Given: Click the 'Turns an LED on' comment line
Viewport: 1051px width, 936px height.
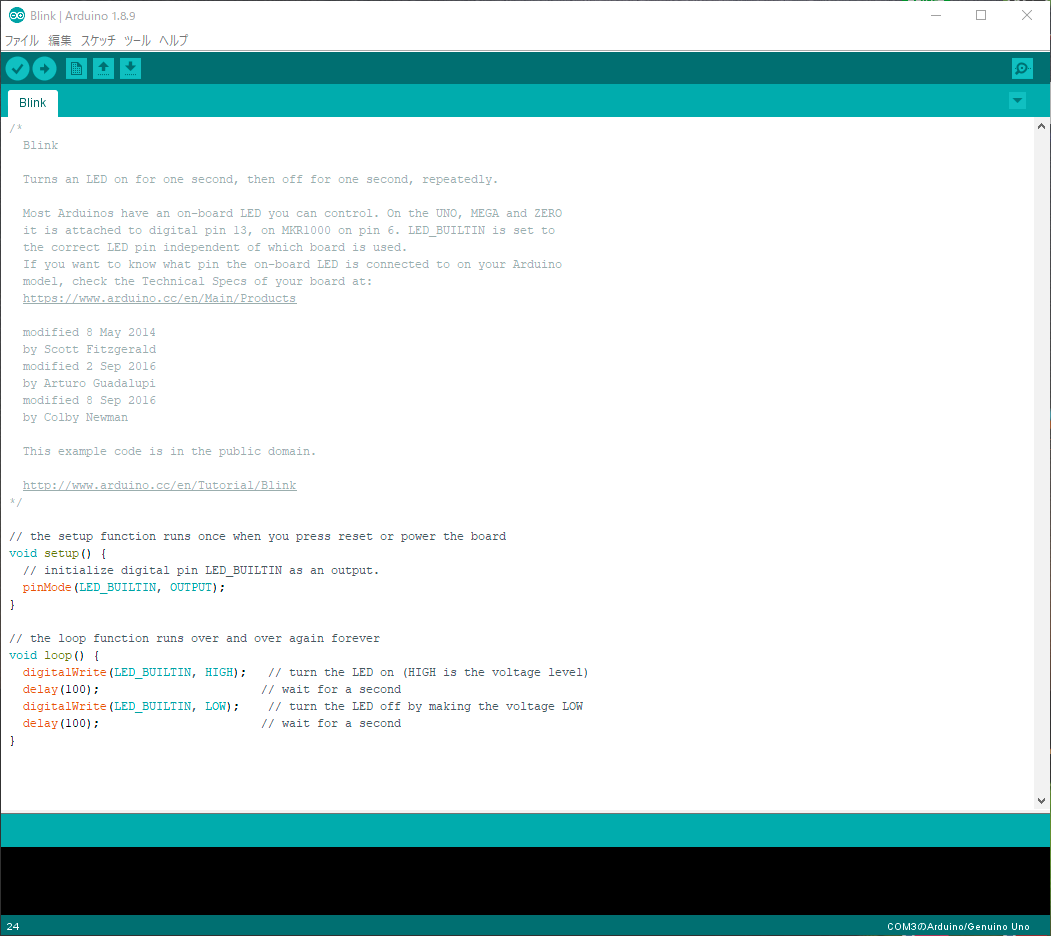Looking at the screenshot, I should point(261,180).
